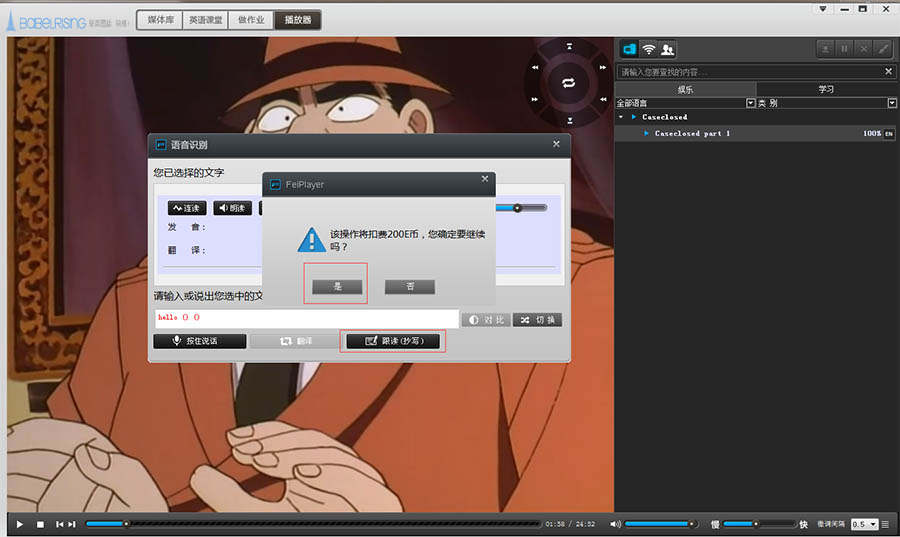Select the blue media library panel icon
Viewport: 900px width, 537px height.
(x=630, y=49)
